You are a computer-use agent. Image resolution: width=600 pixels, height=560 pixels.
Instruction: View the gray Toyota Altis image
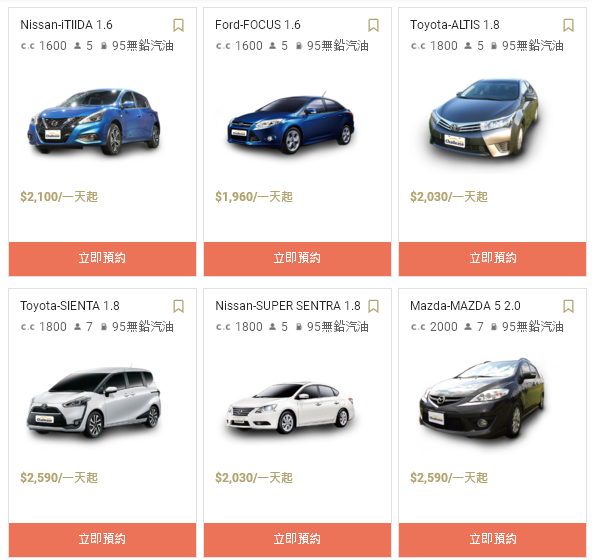click(484, 118)
